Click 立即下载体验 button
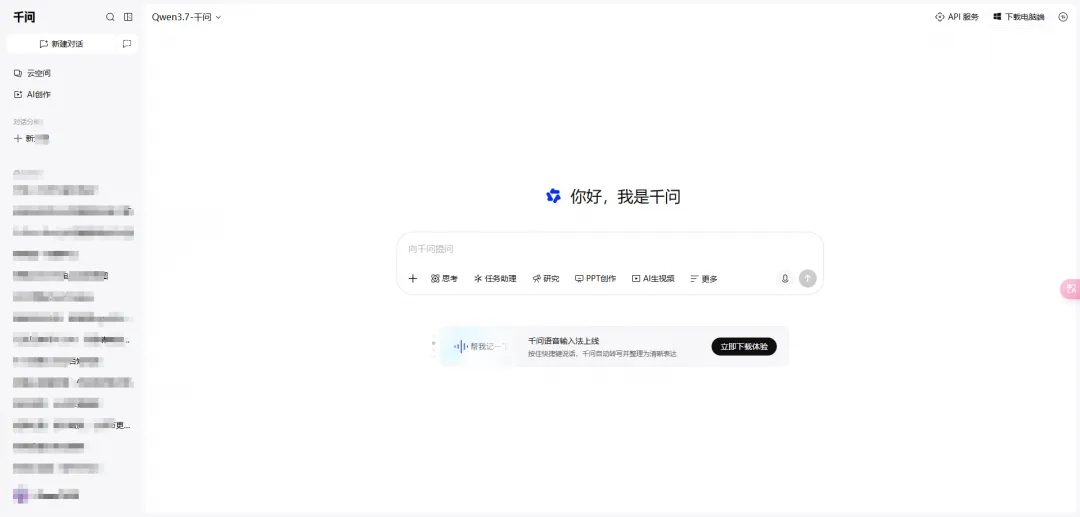 coord(744,347)
